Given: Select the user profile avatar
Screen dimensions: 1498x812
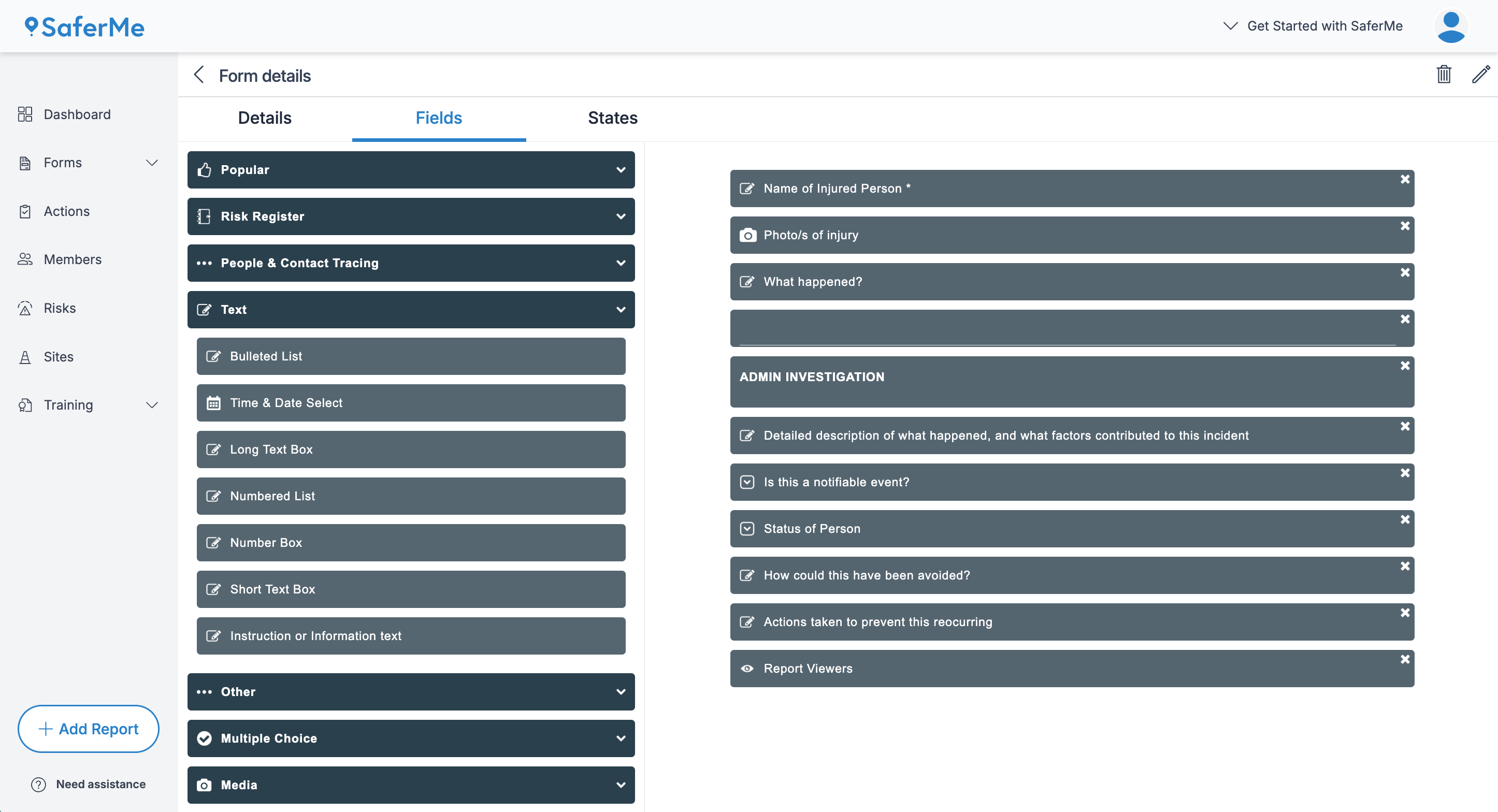Looking at the screenshot, I should coord(1451,25).
